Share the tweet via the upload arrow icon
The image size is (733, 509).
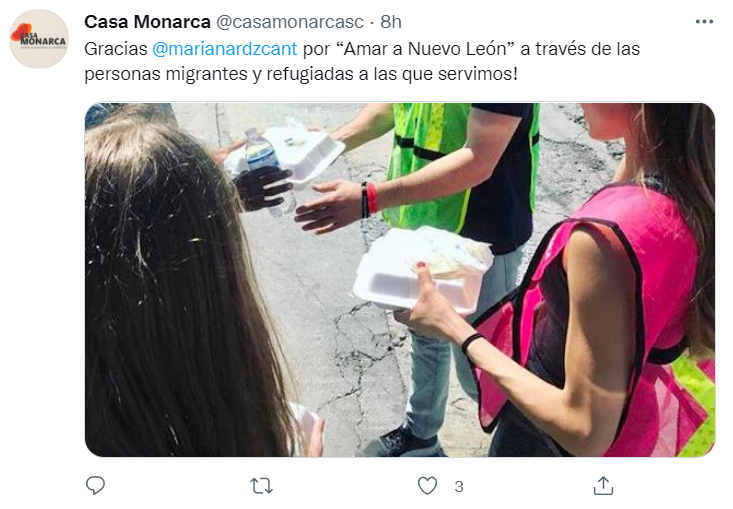603,486
